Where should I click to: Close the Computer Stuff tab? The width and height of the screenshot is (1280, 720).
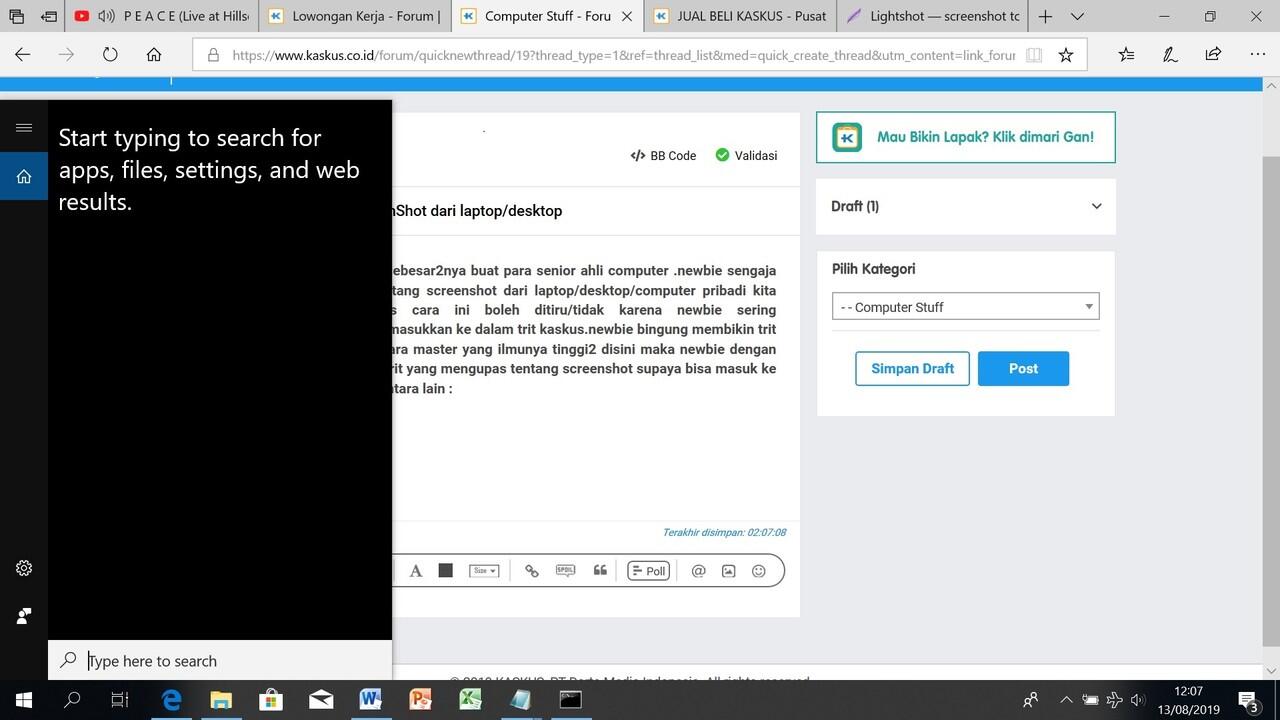627,16
